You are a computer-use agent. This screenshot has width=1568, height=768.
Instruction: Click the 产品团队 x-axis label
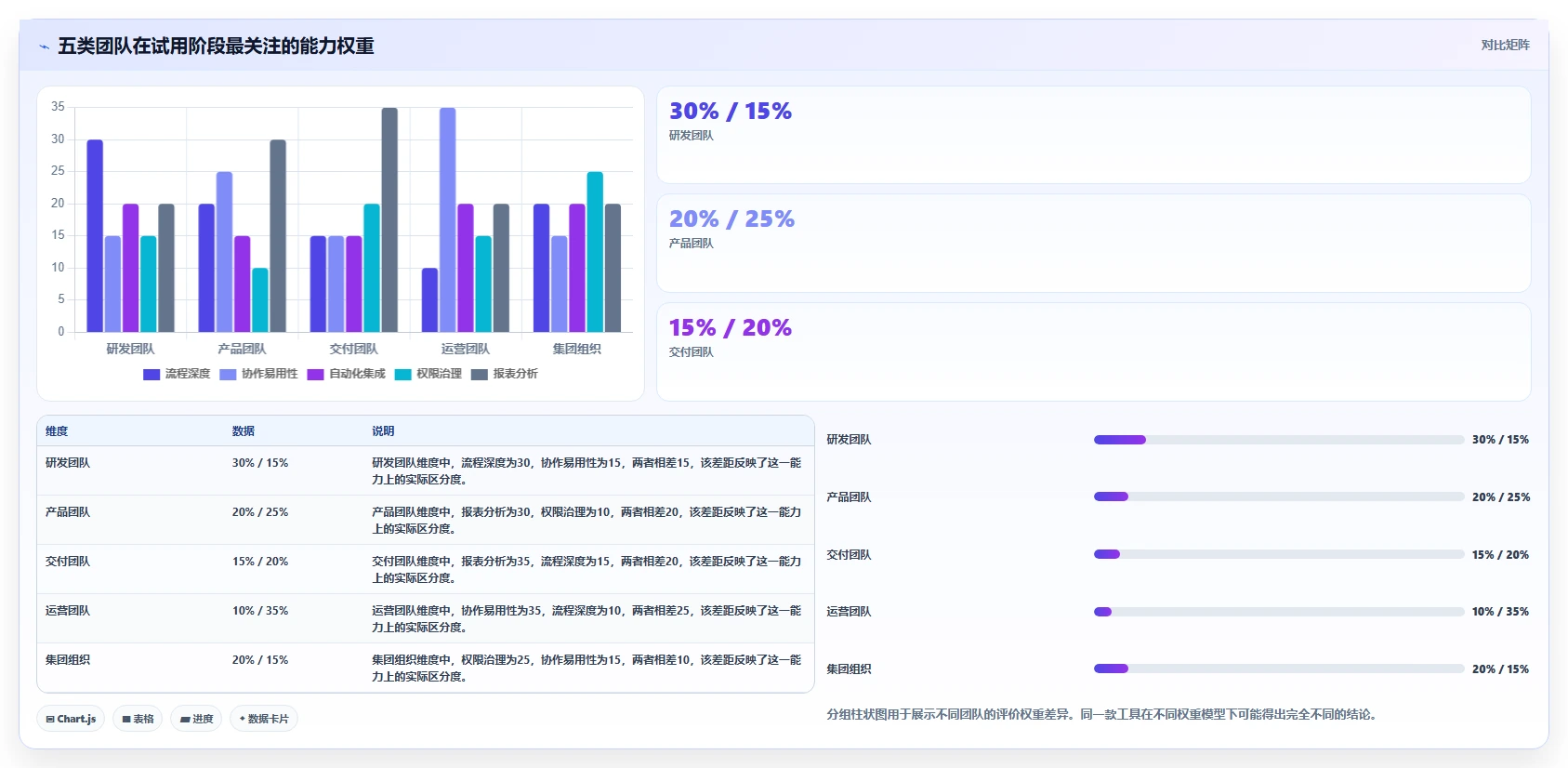point(242,349)
